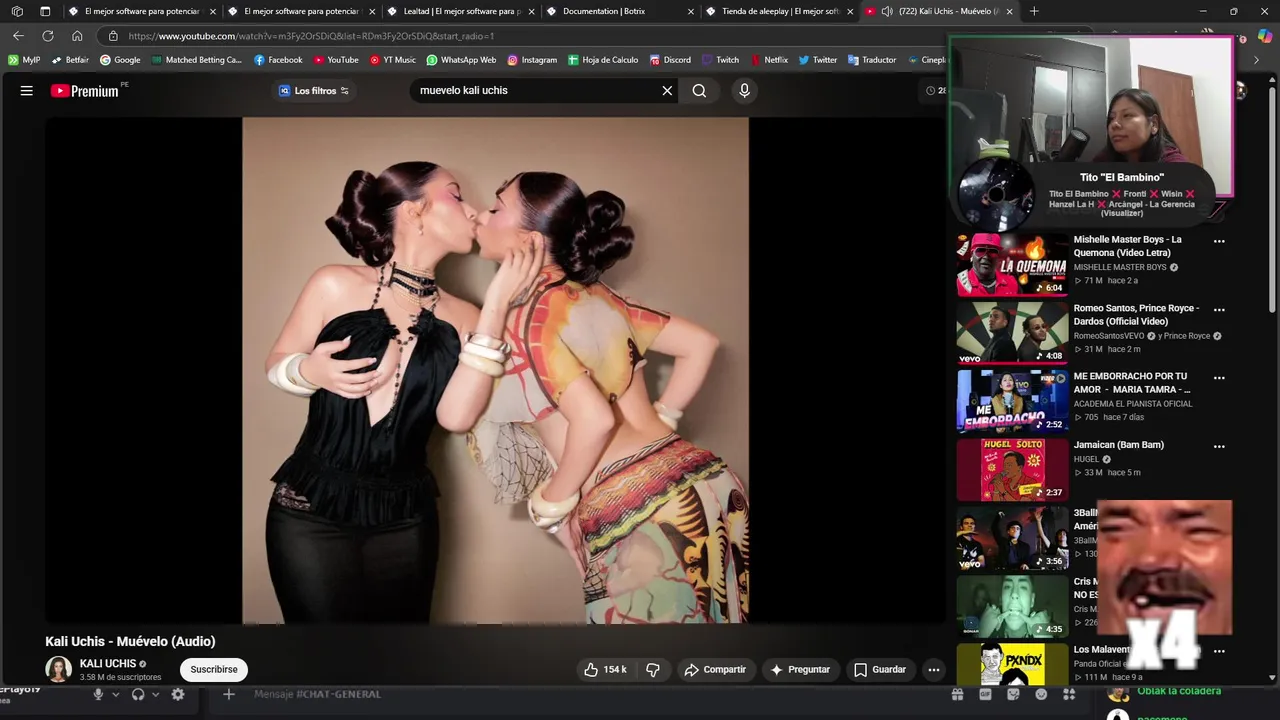This screenshot has height=720, width=1280.
Task: Open the YouTube guide hamburger menu
Action: [x=27, y=90]
